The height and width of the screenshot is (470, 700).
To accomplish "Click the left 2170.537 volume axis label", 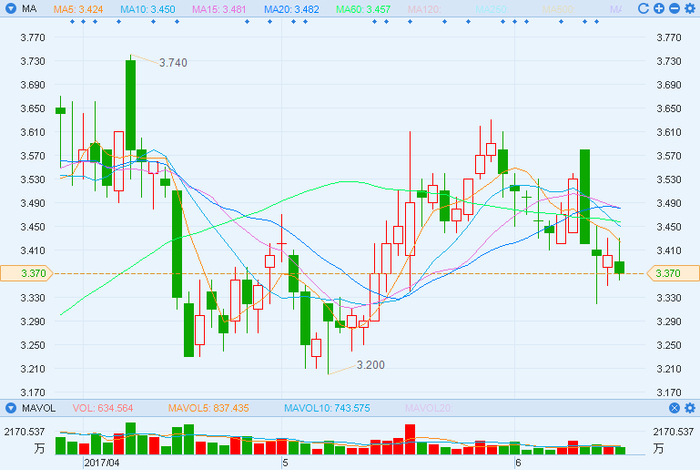I will 25,432.
